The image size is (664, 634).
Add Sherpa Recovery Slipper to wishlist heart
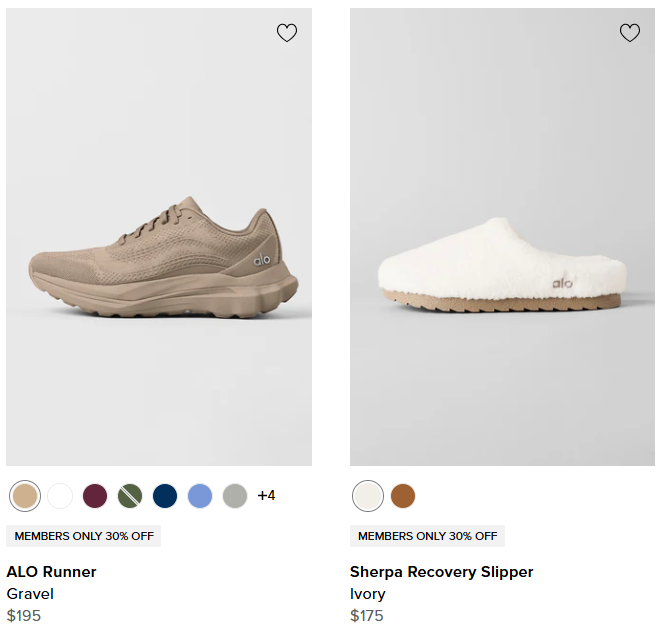630,33
